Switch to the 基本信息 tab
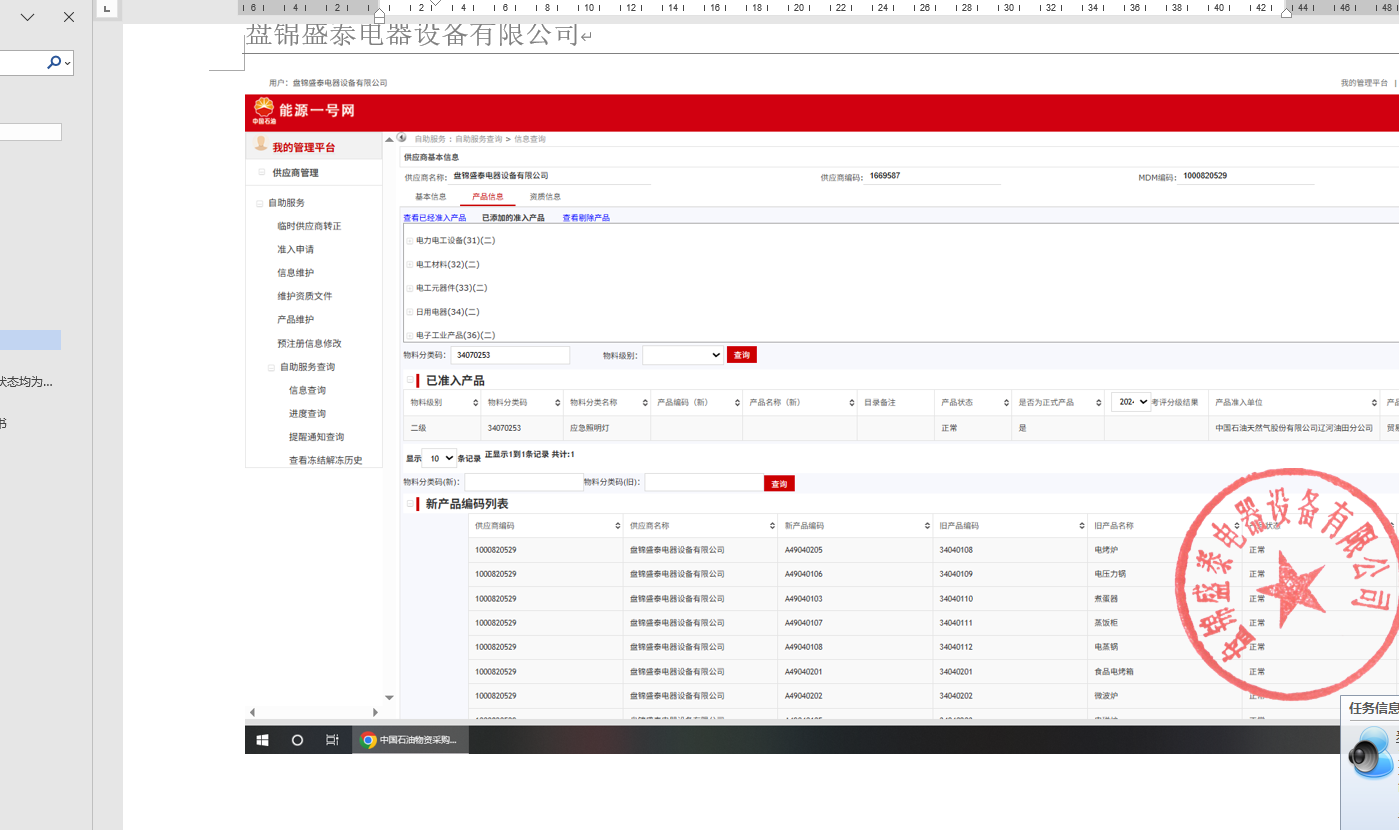Image resolution: width=1399 pixels, height=830 pixels. pyautogui.click(x=431, y=197)
